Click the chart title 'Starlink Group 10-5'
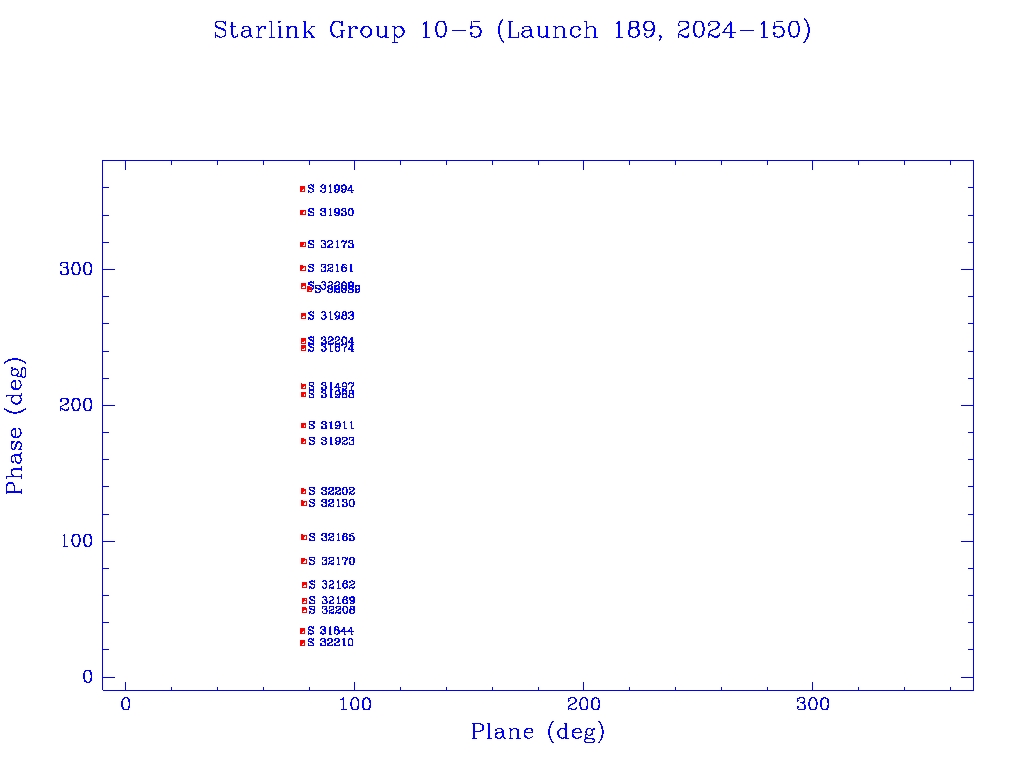Image resolution: width=1024 pixels, height=768 pixels. [348, 30]
